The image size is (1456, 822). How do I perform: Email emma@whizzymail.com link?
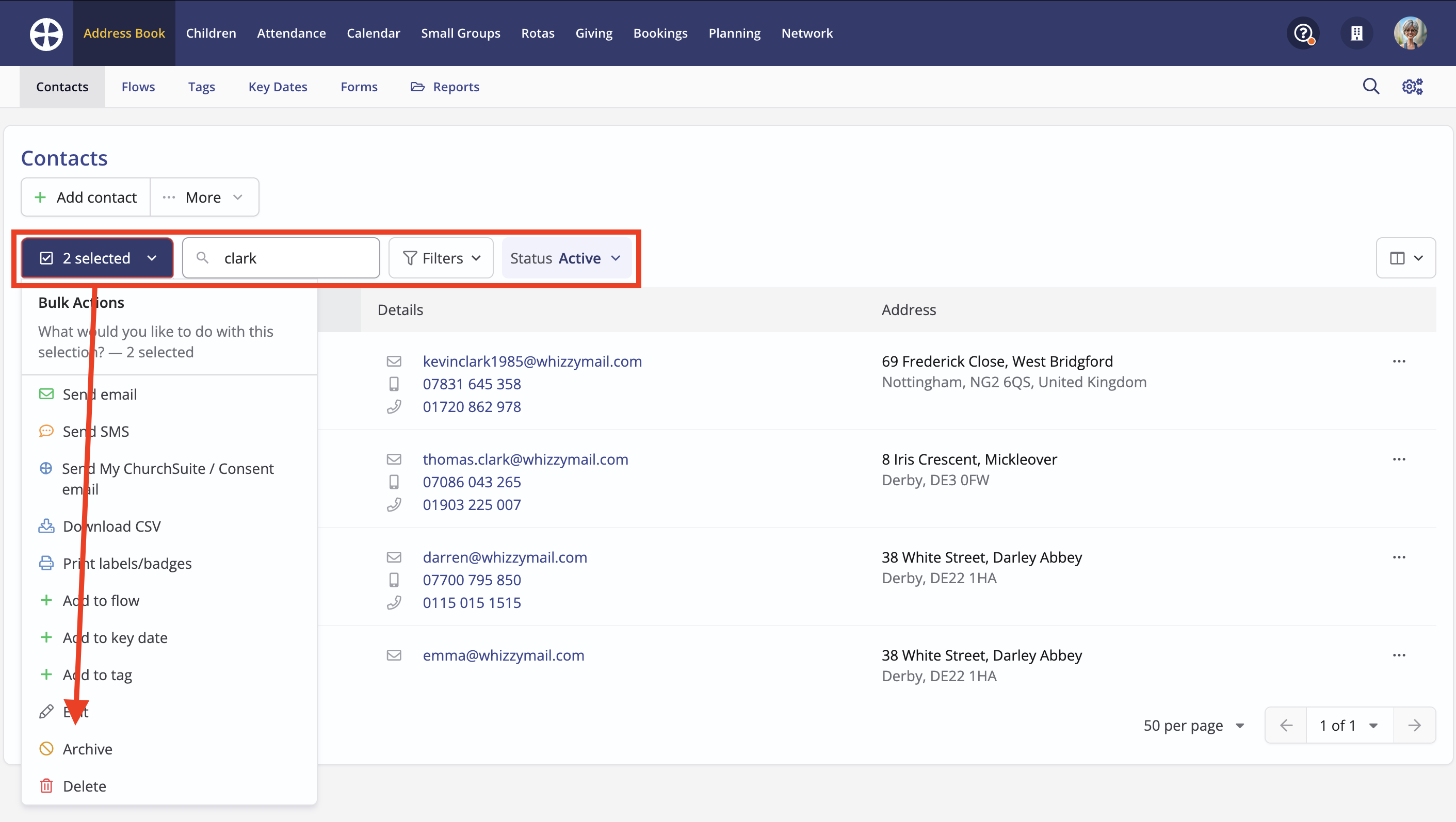503,655
